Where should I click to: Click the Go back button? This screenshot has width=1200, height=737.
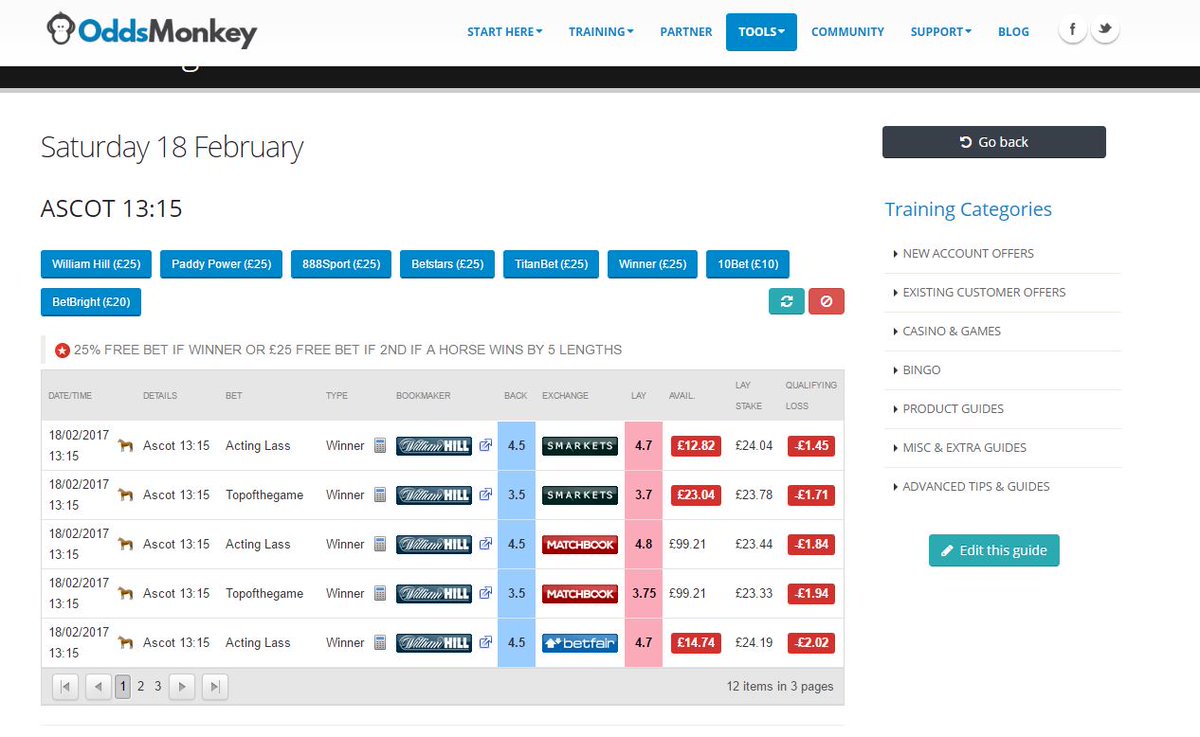point(994,142)
